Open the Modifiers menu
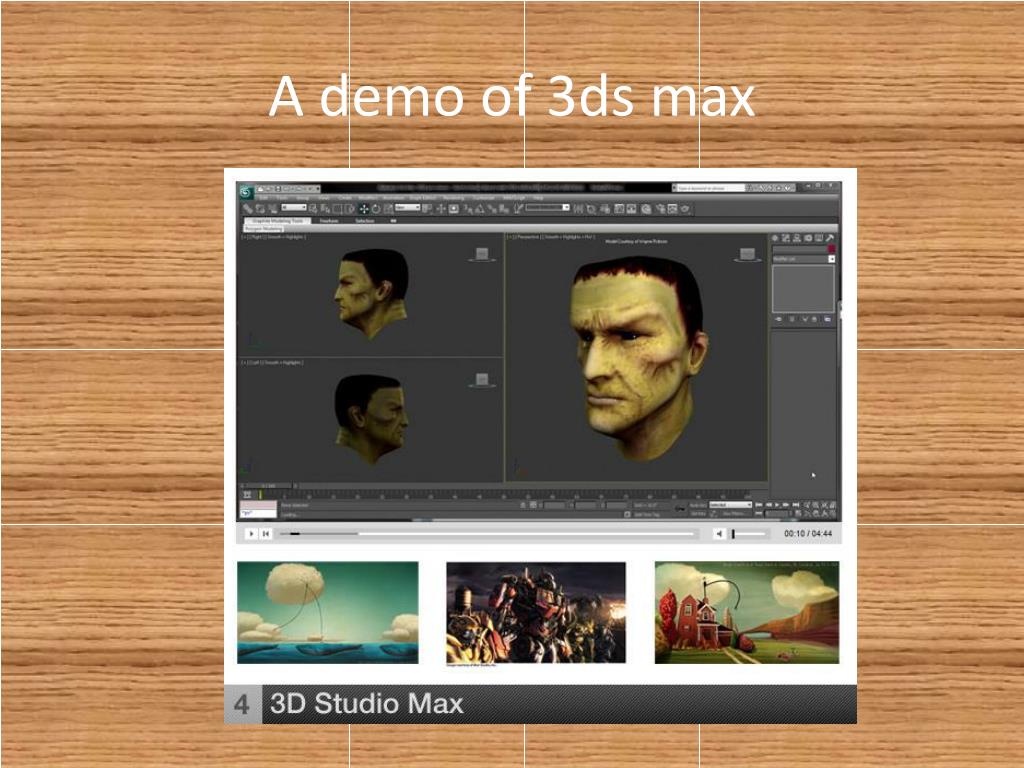The image size is (1024, 768). (368, 197)
